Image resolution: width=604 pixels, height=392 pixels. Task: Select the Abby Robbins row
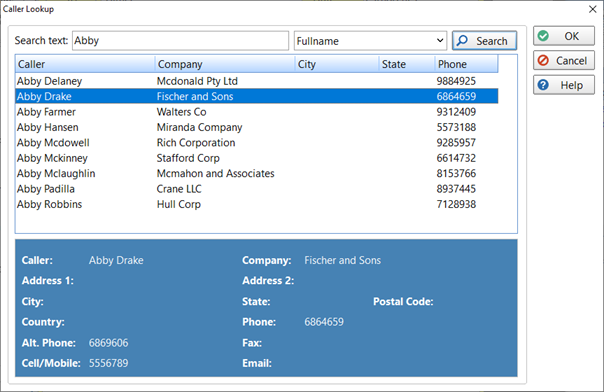point(257,204)
